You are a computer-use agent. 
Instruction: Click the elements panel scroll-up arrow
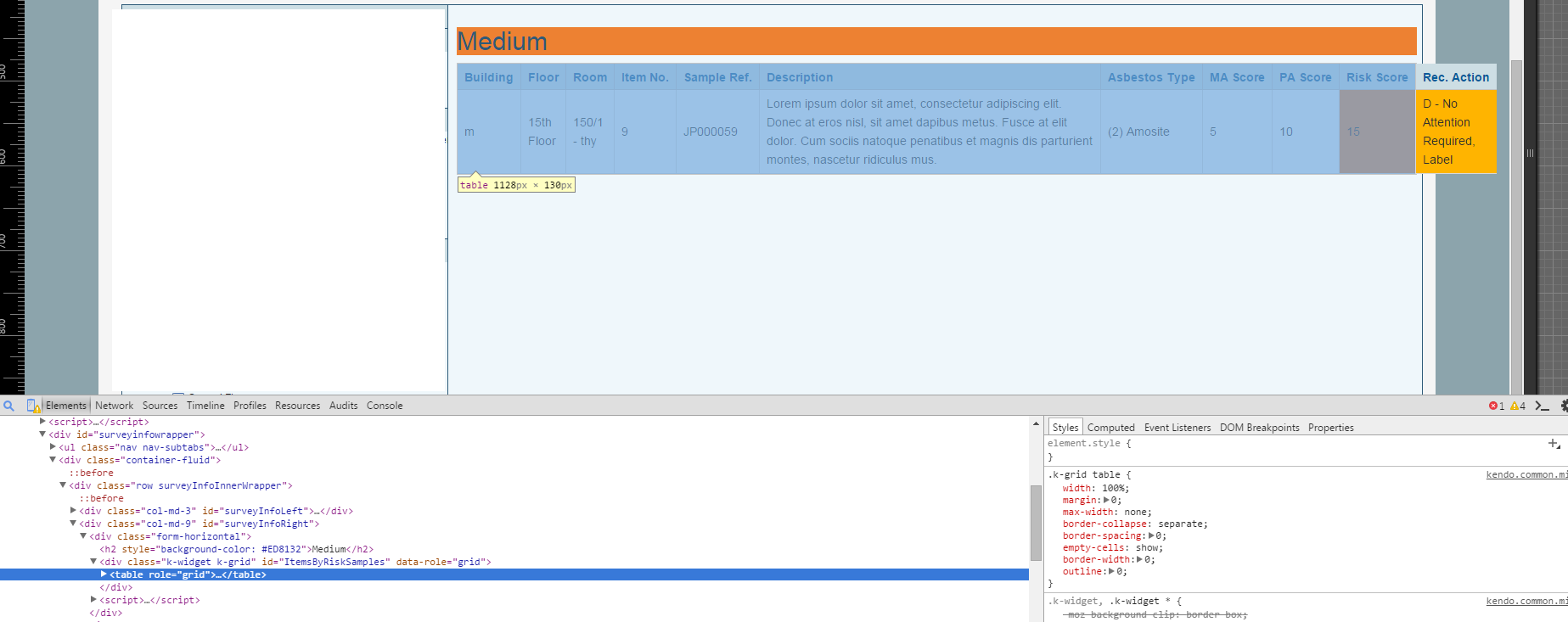pyautogui.click(x=1036, y=423)
